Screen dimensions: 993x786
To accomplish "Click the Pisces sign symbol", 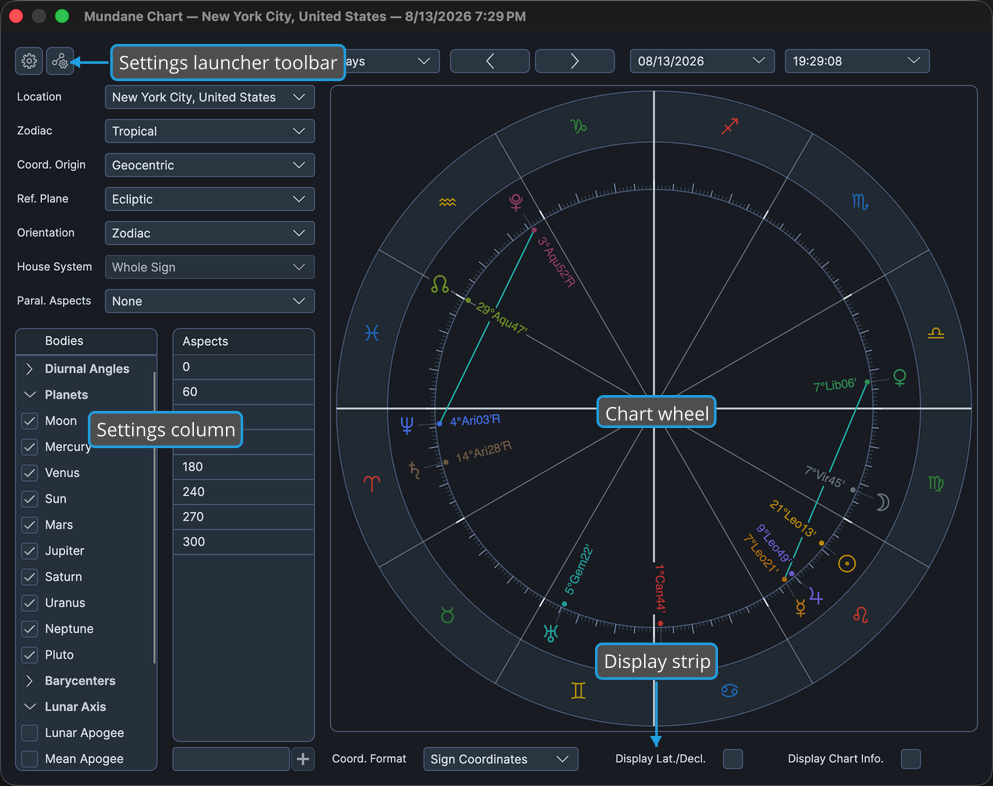I will (x=372, y=333).
